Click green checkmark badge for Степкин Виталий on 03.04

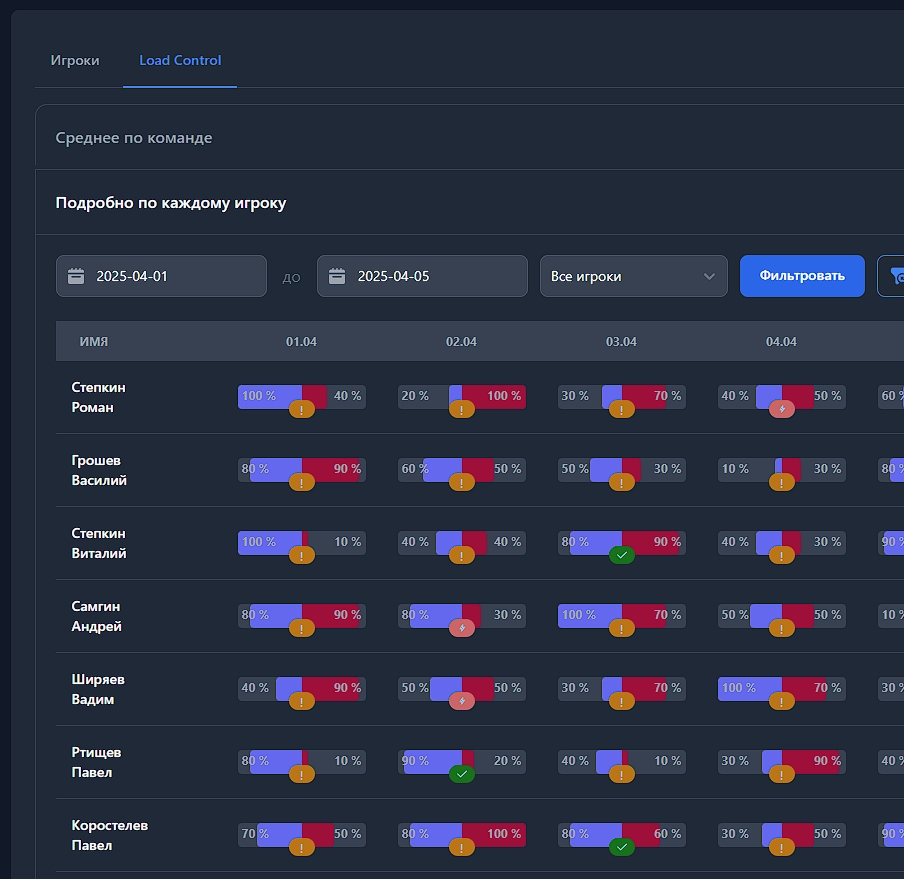pyautogui.click(x=622, y=556)
